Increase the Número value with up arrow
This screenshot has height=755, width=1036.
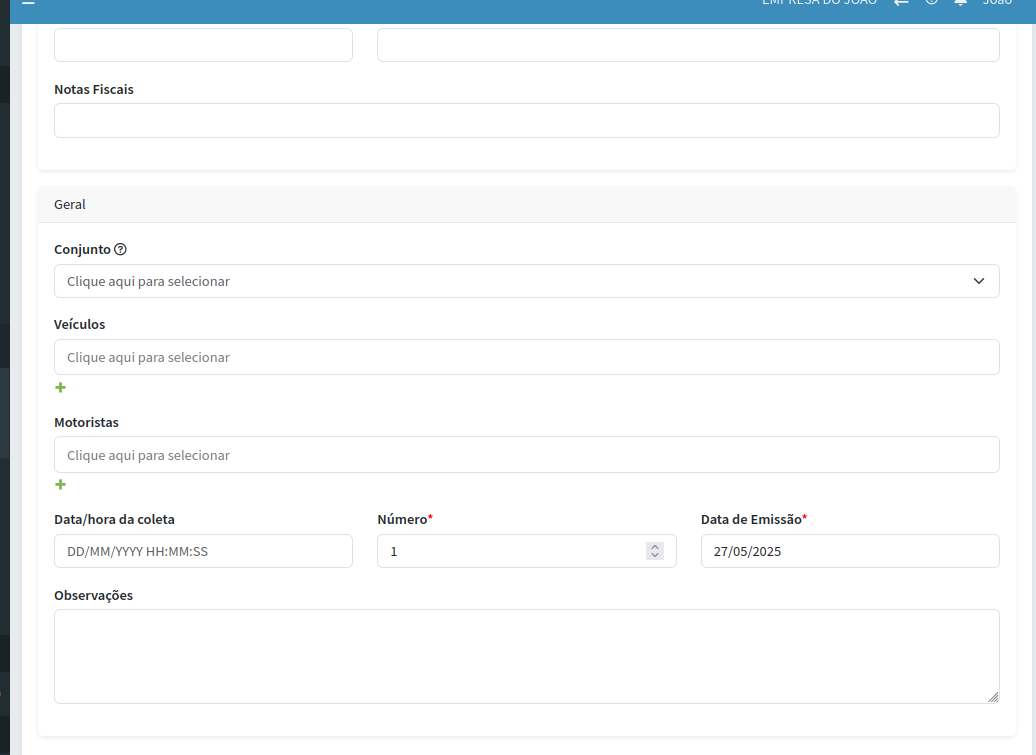tap(655, 547)
